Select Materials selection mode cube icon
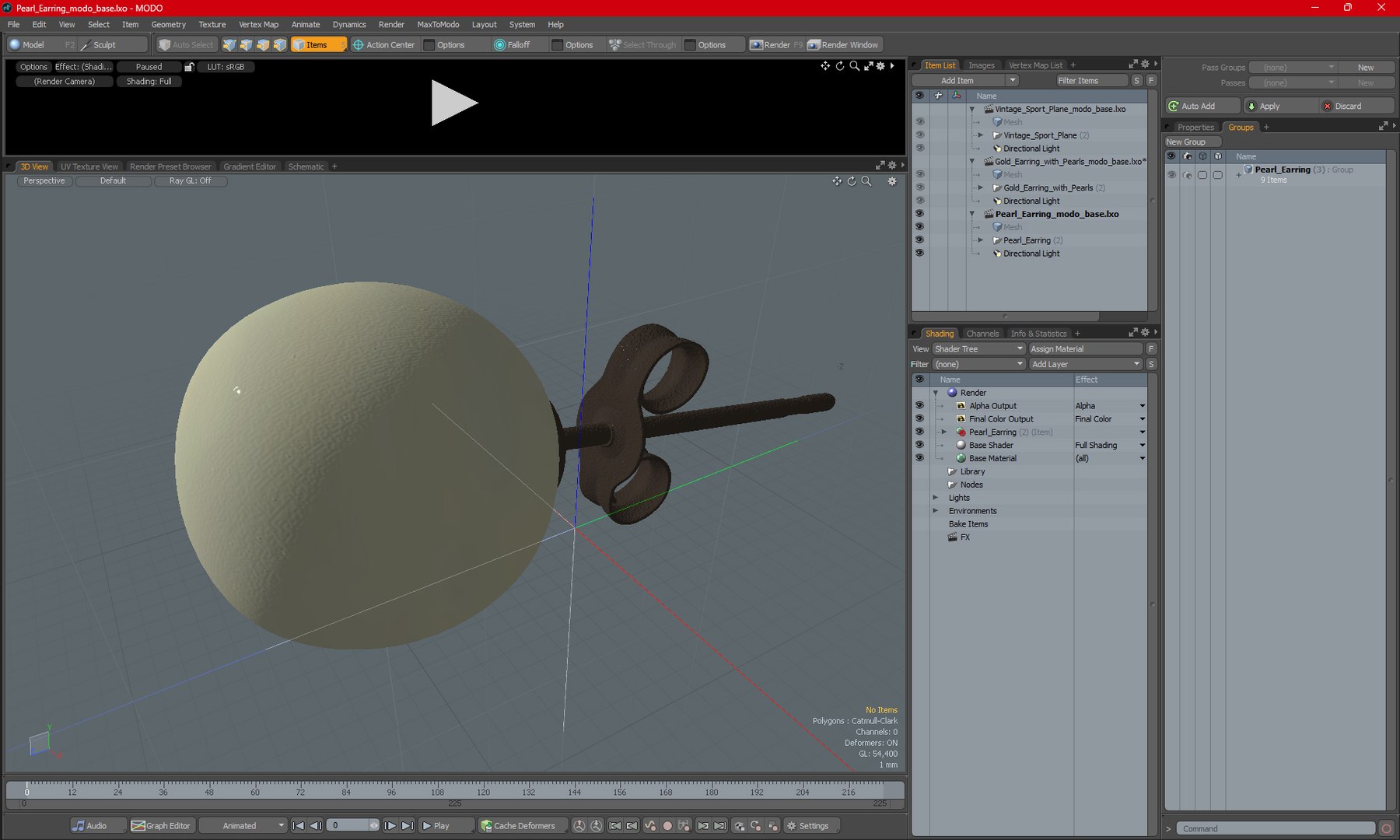 click(x=280, y=45)
